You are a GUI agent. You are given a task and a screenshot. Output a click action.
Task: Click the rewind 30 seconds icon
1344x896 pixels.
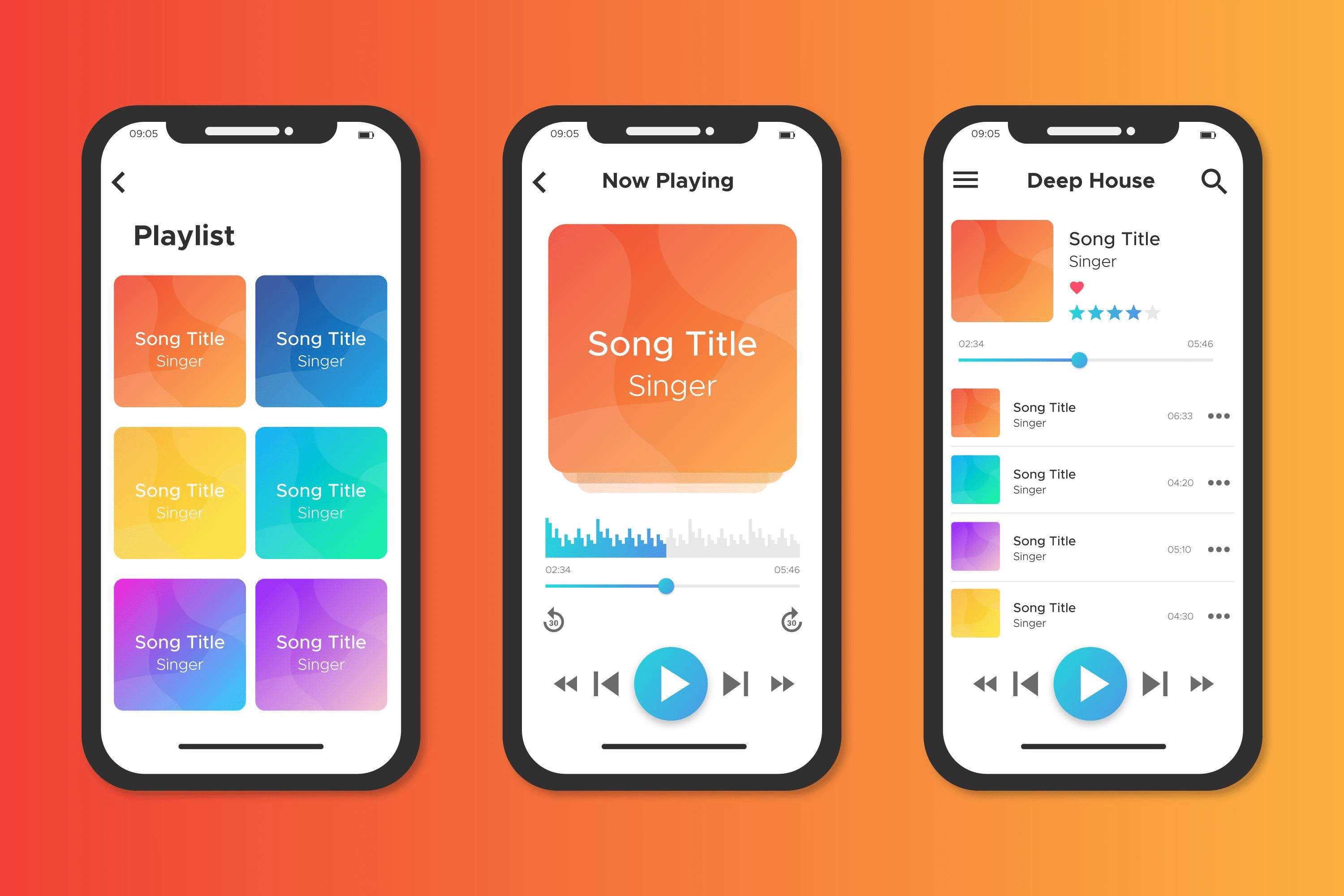555,627
